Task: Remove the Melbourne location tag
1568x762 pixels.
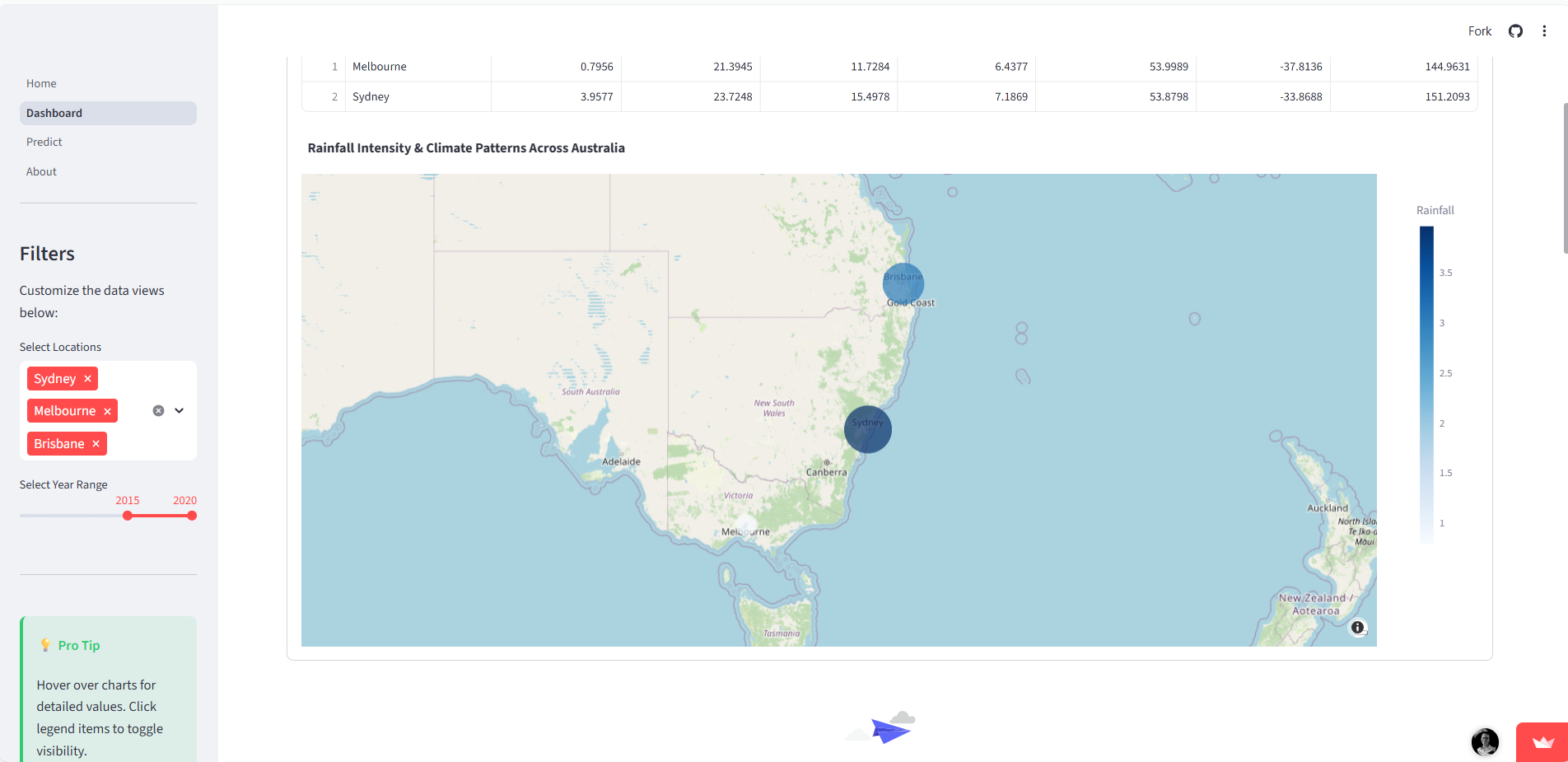Action: pyautogui.click(x=107, y=410)
